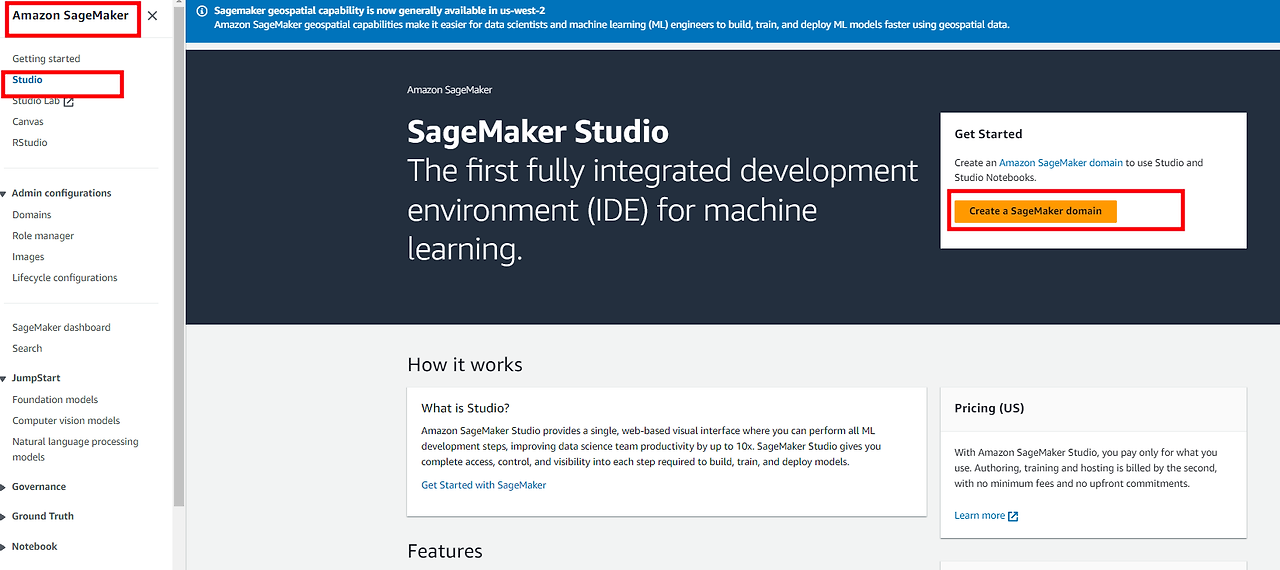The height and width of the screenshot is (570, 1280).
Task: Close the Amazon SageMaker navigation panel
Action: click(152, 16)
